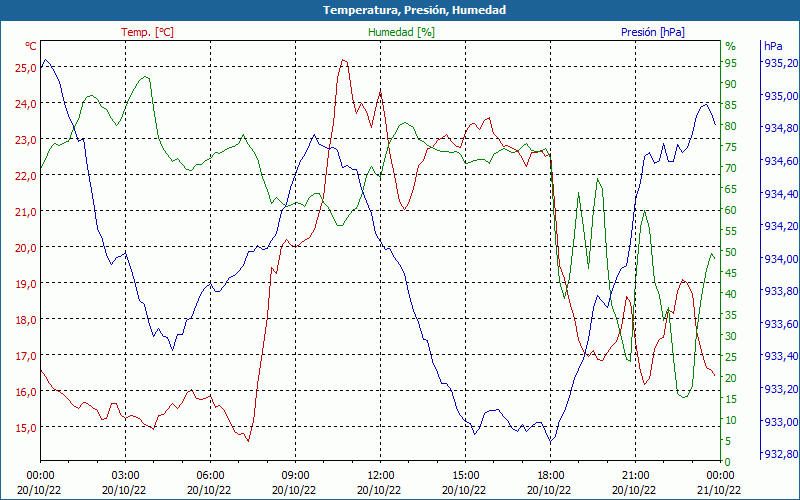Click the blue 'Presión [hPa]' legend label

tap(653, 32)
